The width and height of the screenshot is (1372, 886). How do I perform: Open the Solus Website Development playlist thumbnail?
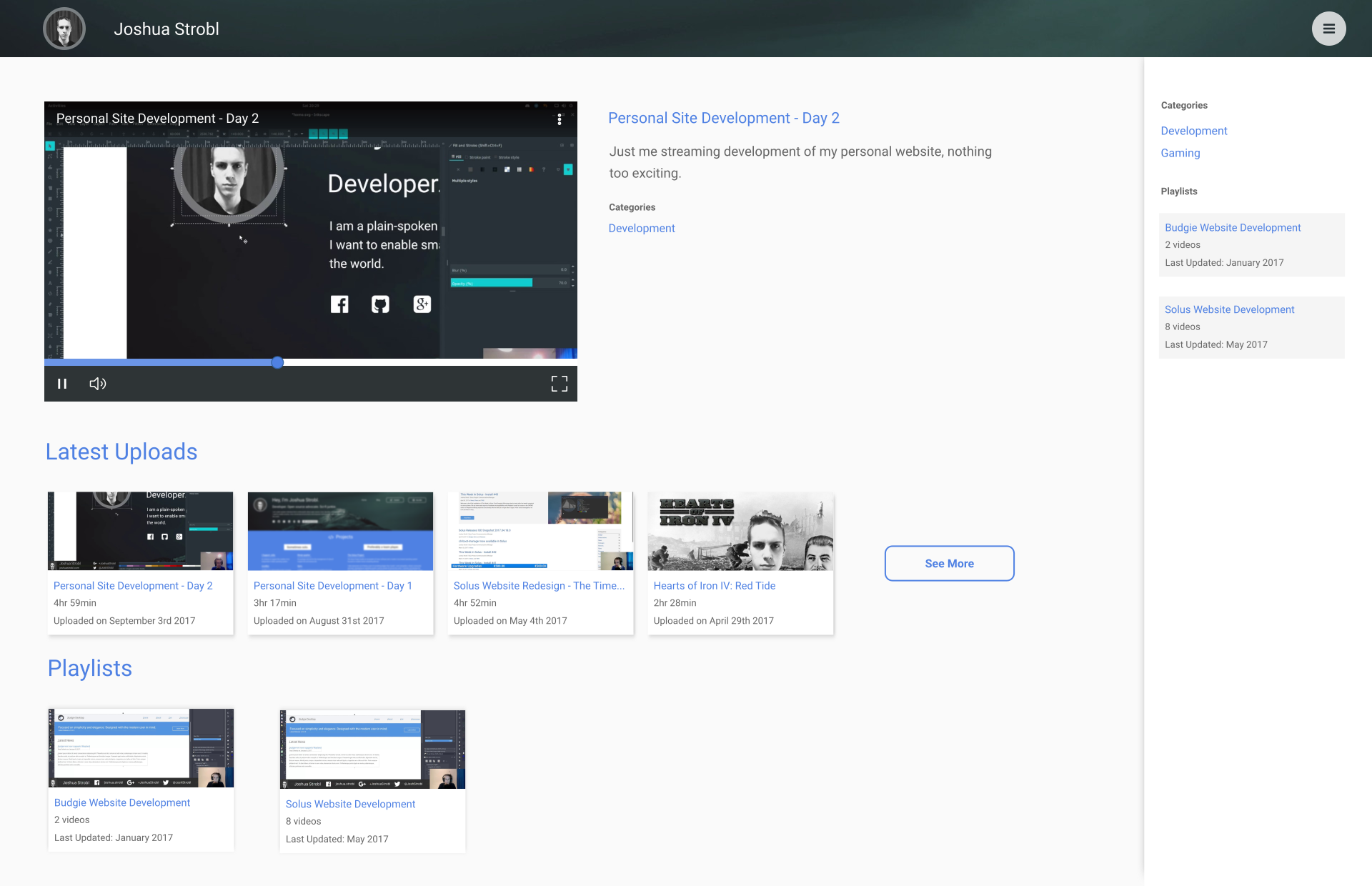[x=372, y=750]
